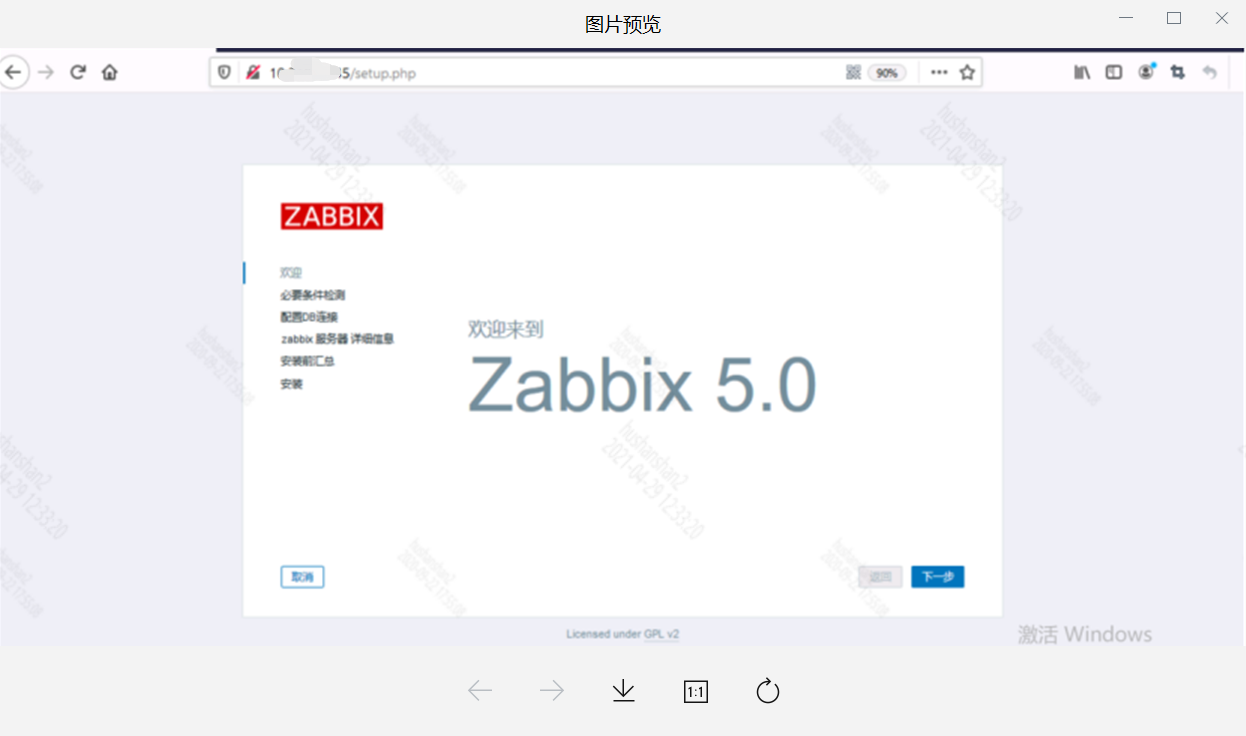Maximize the image preview window
This screenshot has height=736, width=1246.
[x=1174, y=18]
